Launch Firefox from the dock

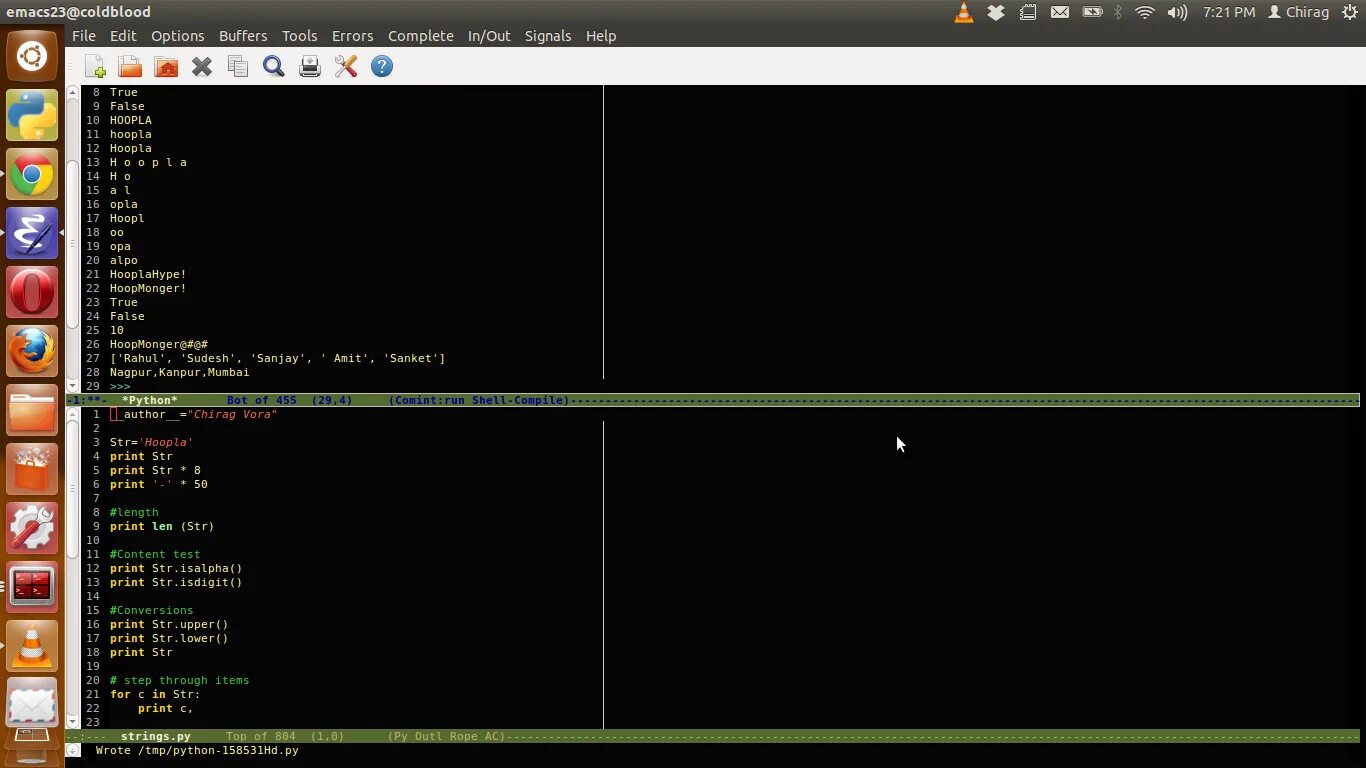click(32, 352)
